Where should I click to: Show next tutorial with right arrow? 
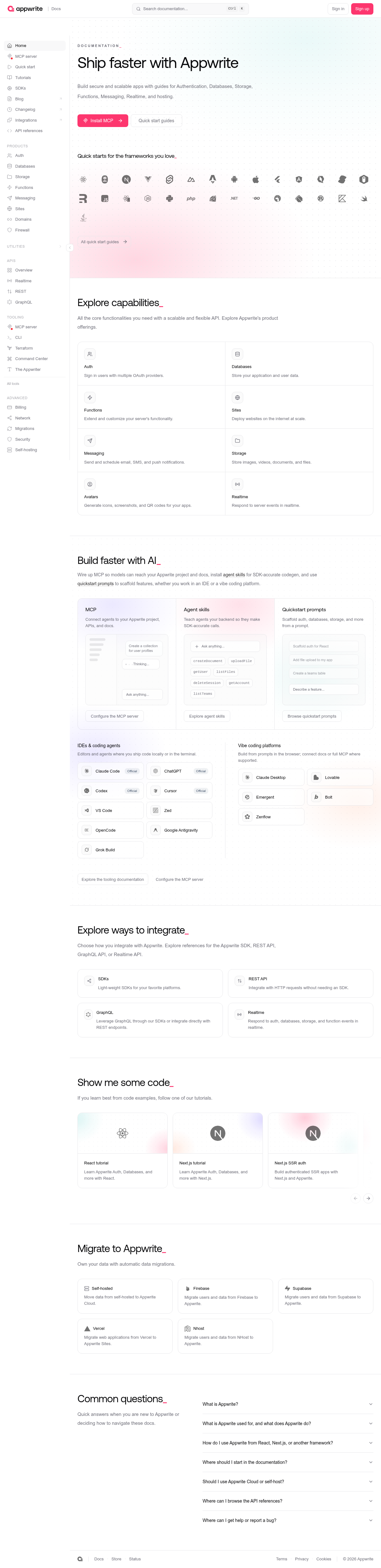coord(368,1198)
